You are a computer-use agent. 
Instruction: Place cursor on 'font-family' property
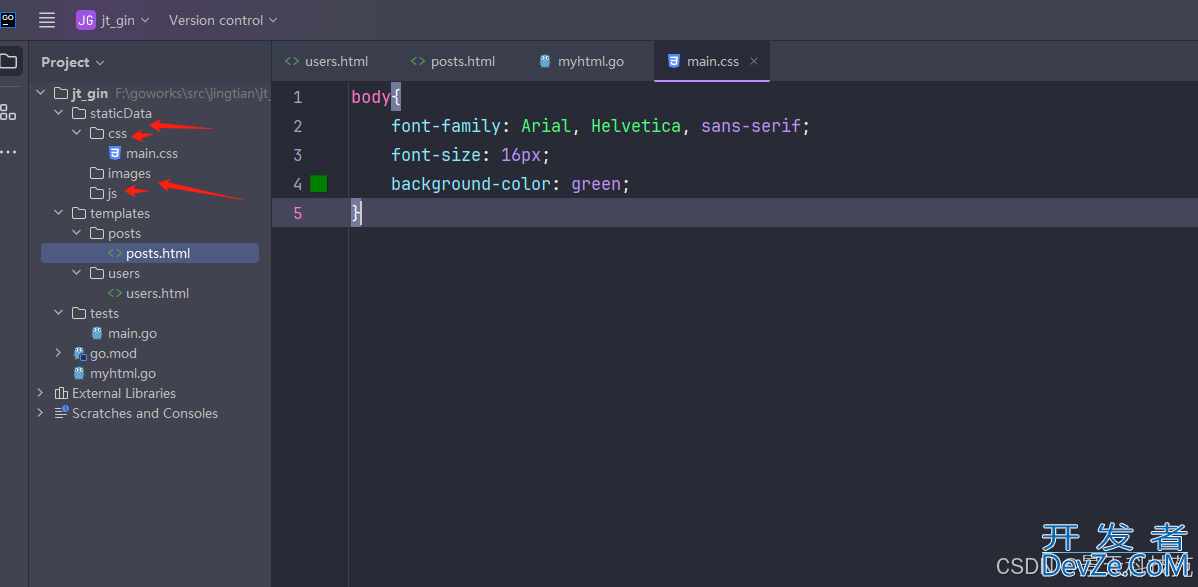(x=445, y=126)
